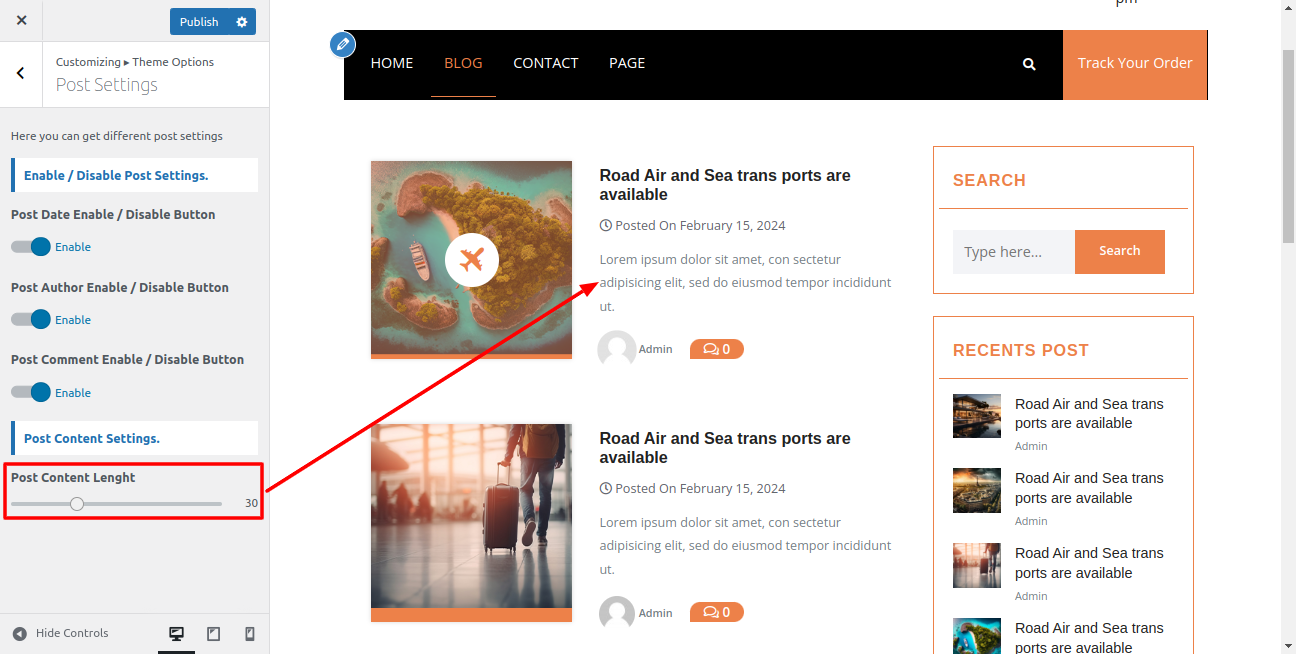
Task: Click the Publish button
Action: 199,22
